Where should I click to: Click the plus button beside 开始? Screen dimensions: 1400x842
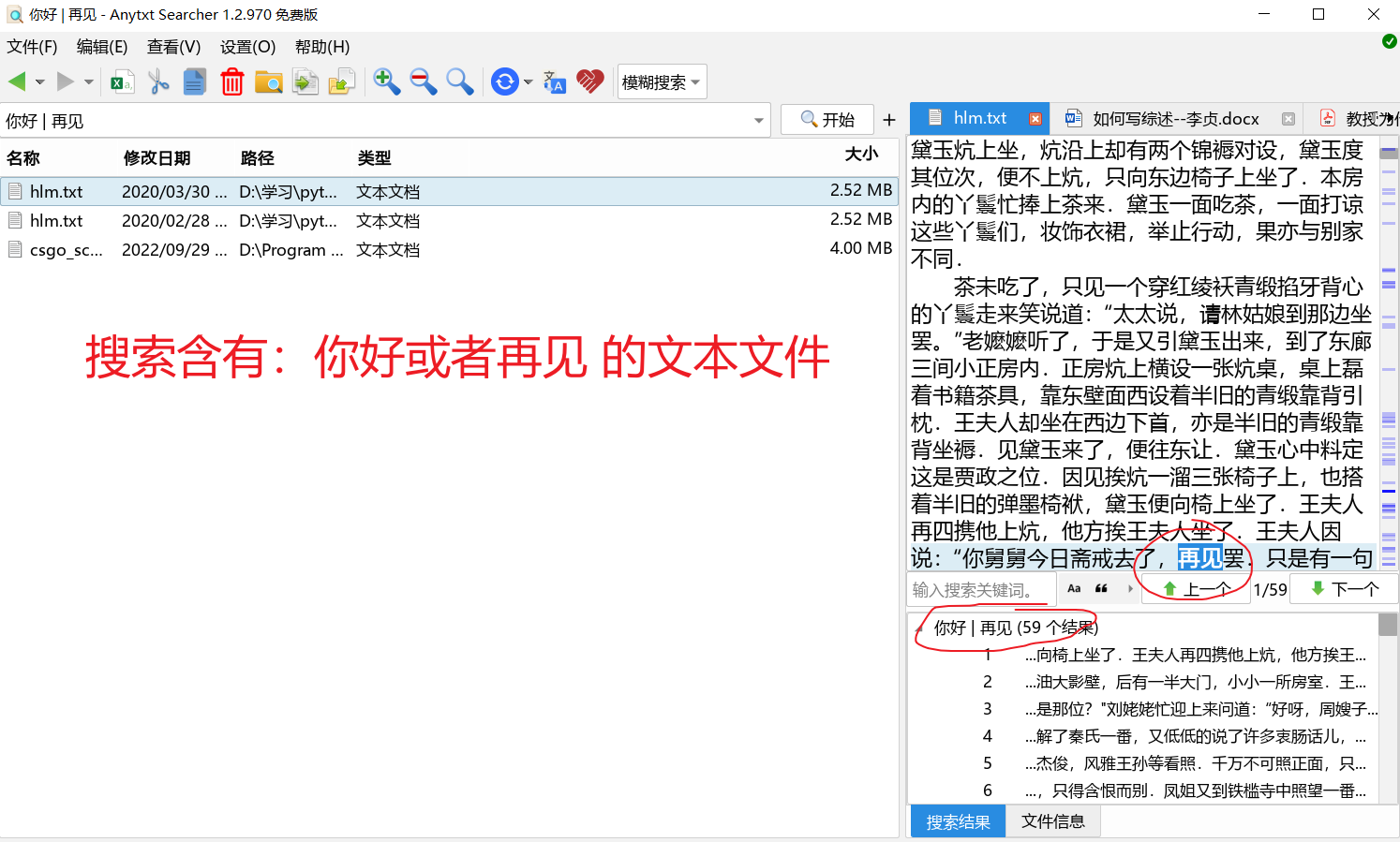(x=889, y=120)
